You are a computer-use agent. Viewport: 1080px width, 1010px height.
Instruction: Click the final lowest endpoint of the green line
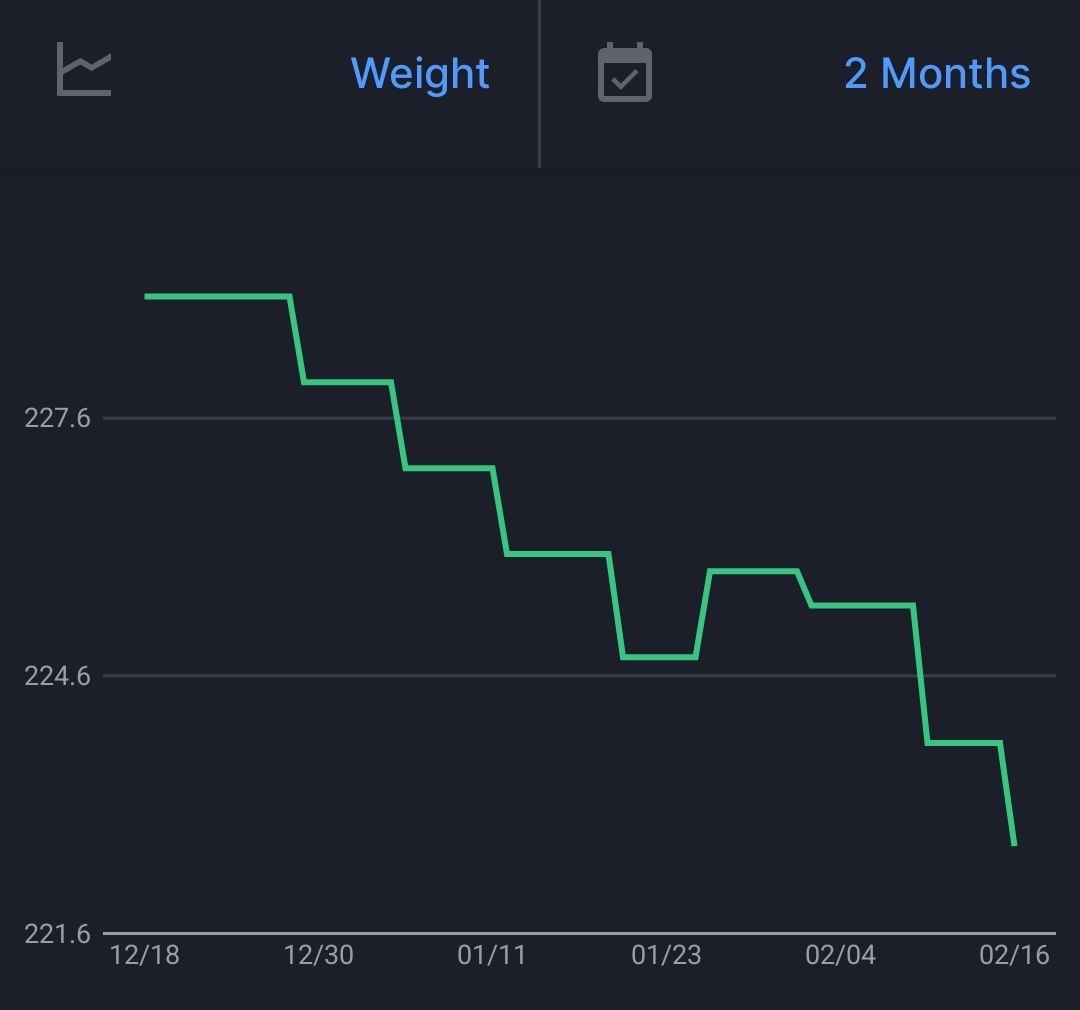click(x=1014, y=845)
